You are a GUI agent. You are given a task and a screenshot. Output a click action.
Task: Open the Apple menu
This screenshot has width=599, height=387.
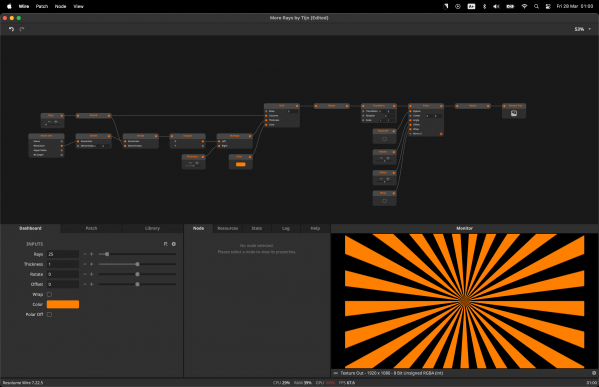(9, 6)
